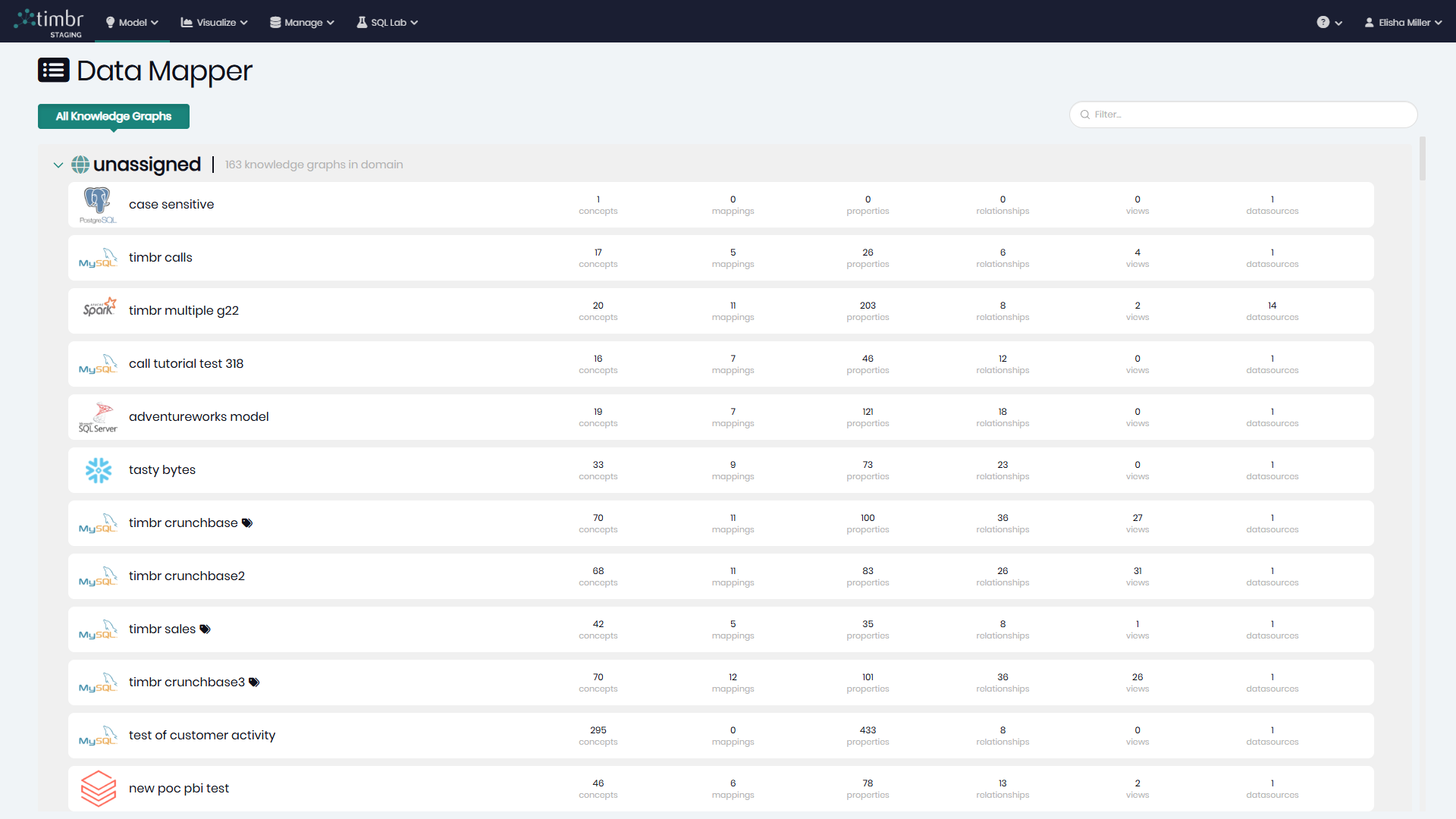Click the tag icon beside timbr crunchbase3
The width and height of the screenshot is (1456, 819).
(254, 682)
